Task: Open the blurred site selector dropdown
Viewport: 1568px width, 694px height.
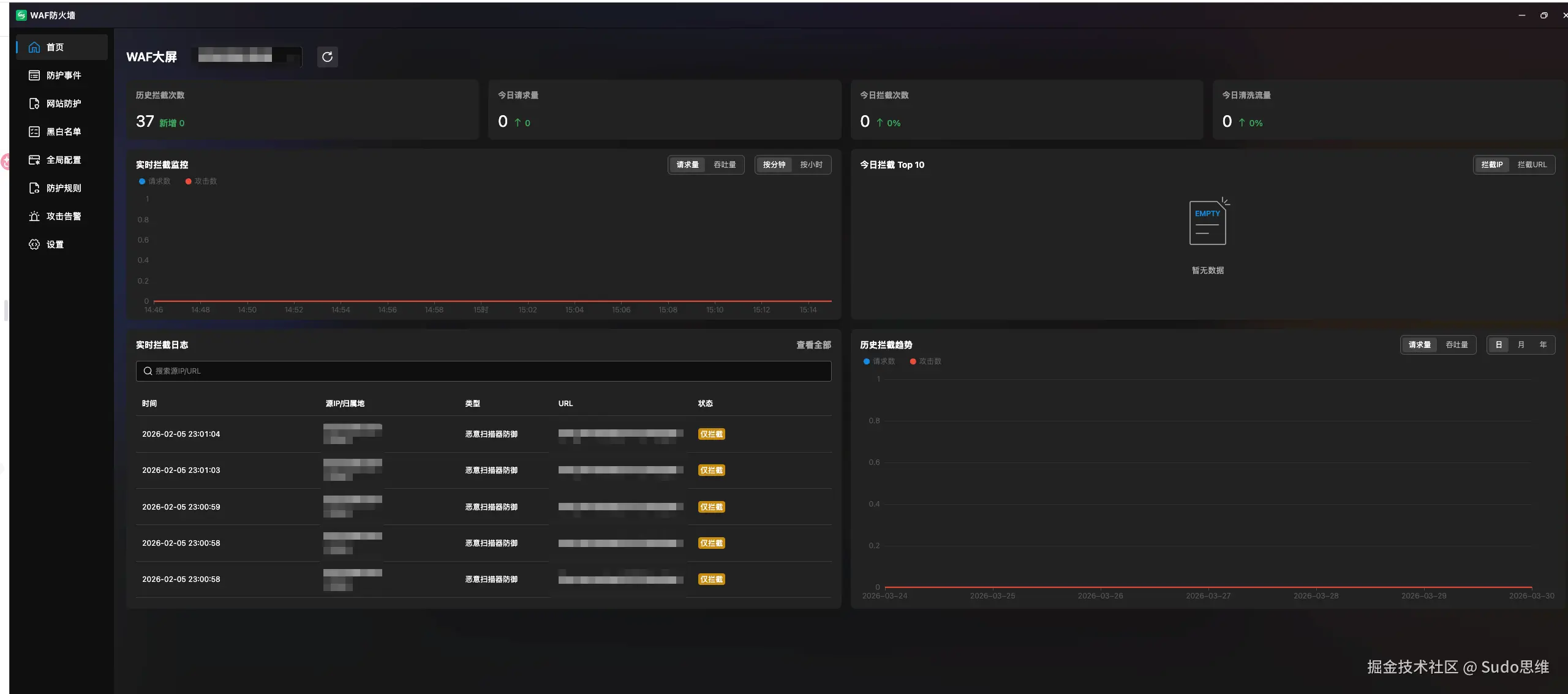Action: pos(247,57)
